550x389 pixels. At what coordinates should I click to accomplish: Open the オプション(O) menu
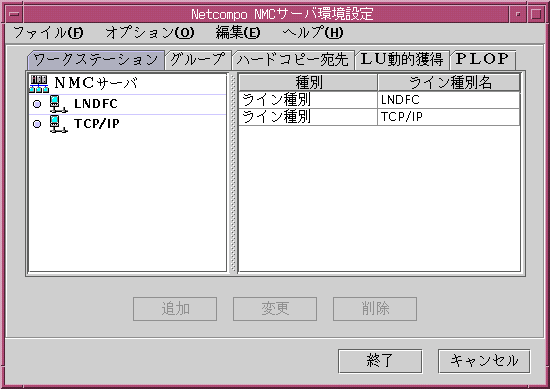click(150, 33)
